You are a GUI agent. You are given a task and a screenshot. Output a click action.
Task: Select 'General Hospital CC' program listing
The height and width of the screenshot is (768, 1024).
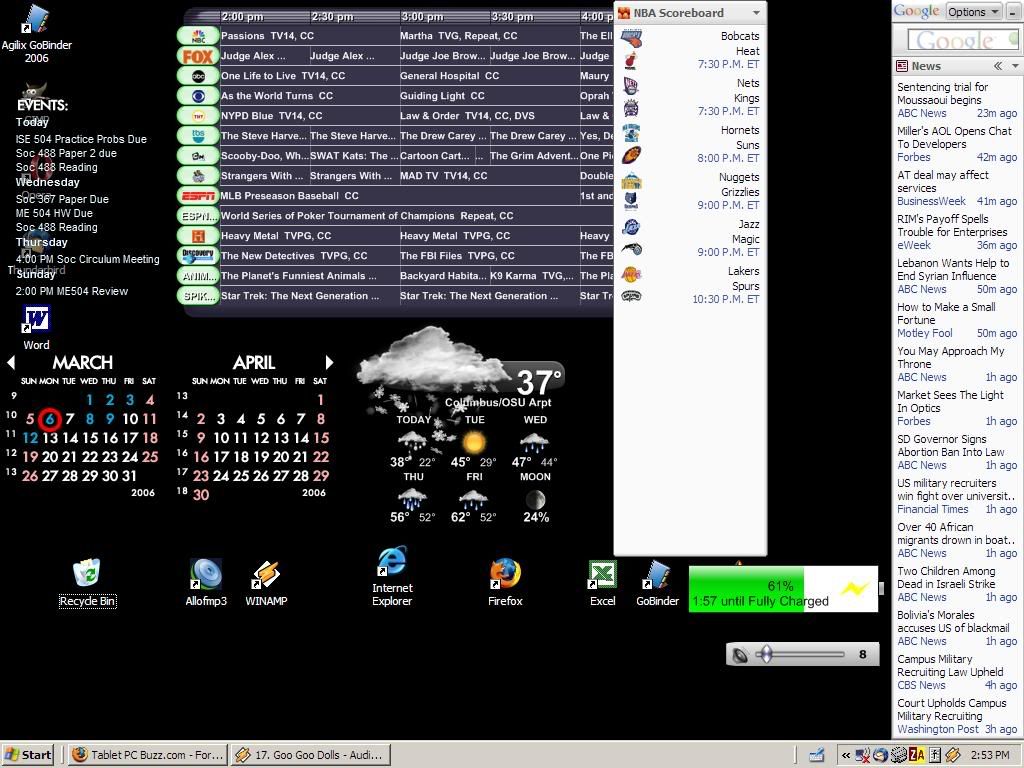coord(488,76)
